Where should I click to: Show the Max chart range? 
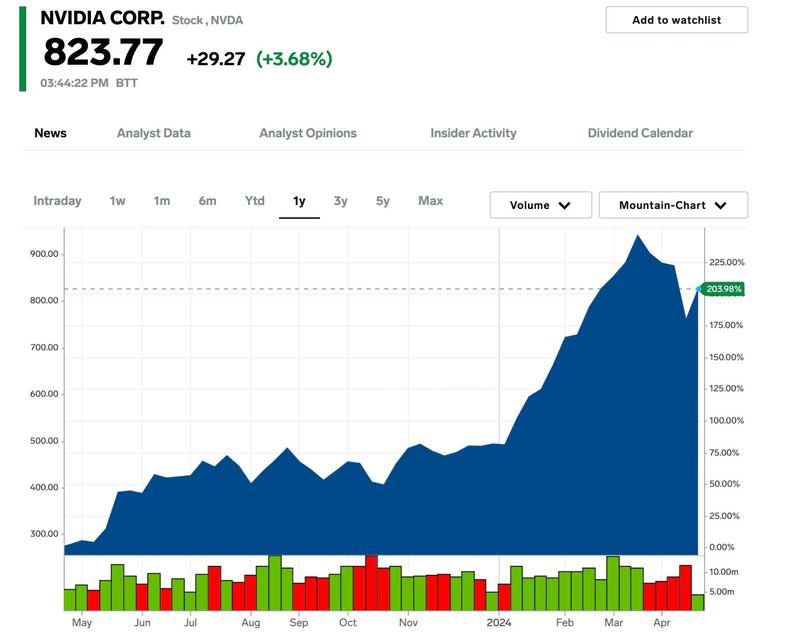(x=431, y=201)
